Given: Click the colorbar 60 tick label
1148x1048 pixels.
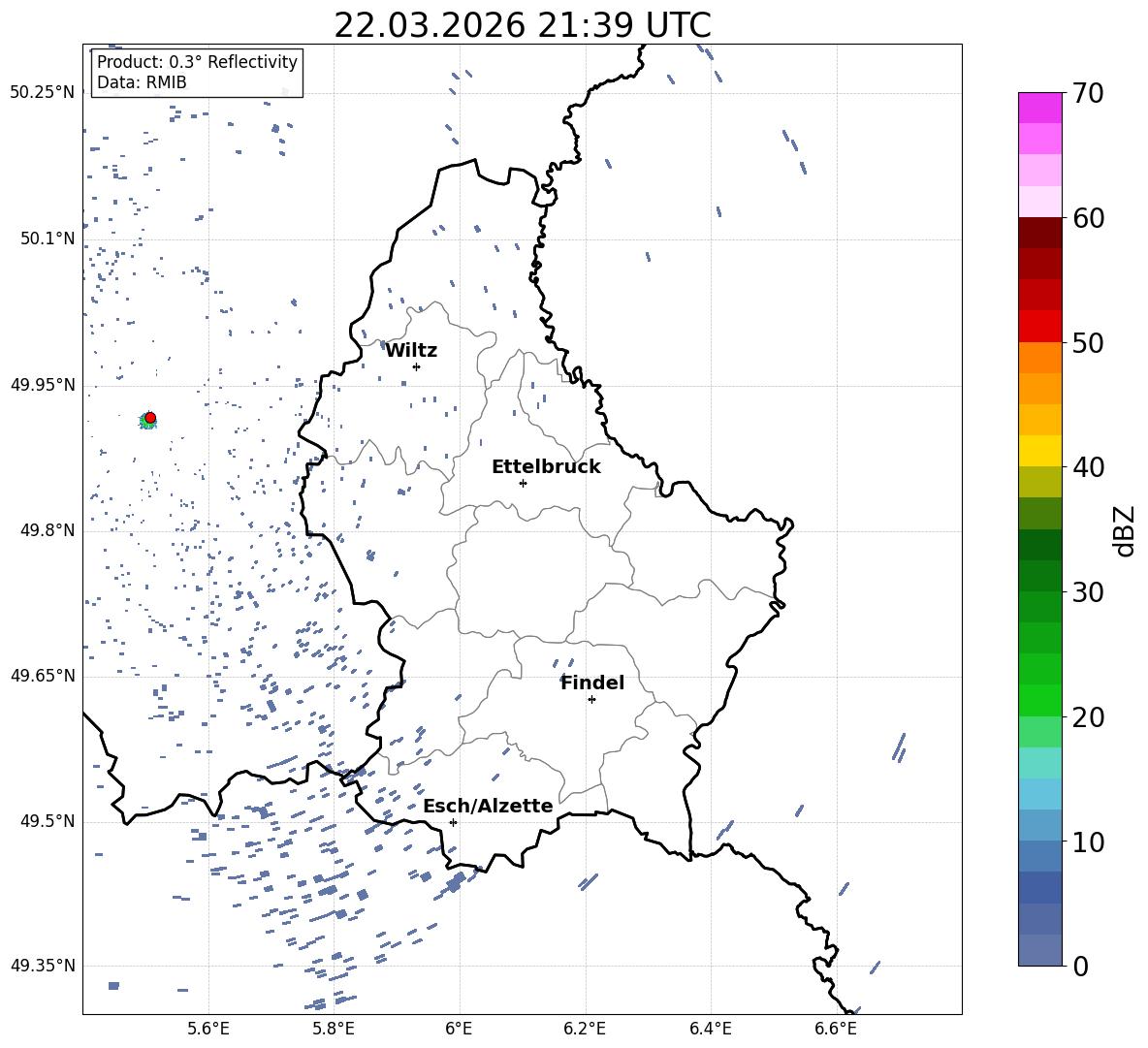Looking at the screenshot, I should [1088, 218].
